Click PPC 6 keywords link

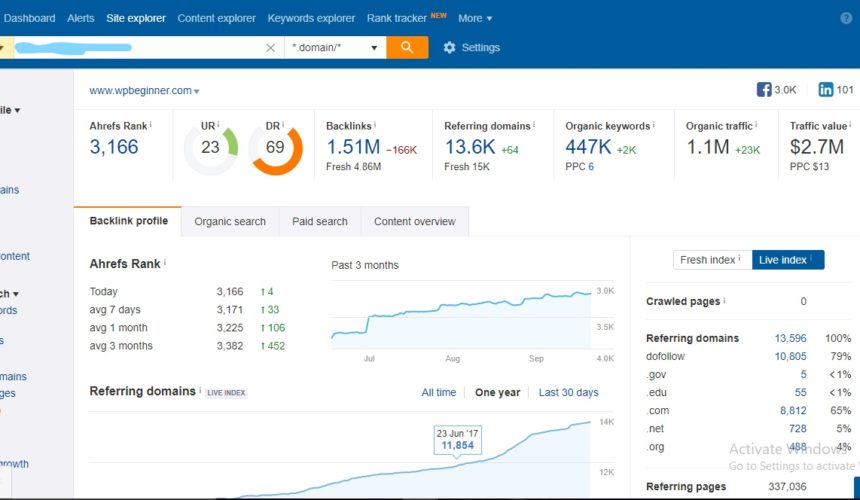tap(591, 167)
